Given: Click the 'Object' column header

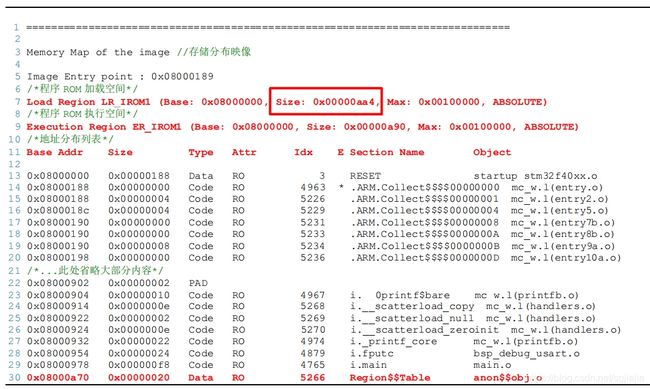Looking at the screenshot, I should pos(492,152).
